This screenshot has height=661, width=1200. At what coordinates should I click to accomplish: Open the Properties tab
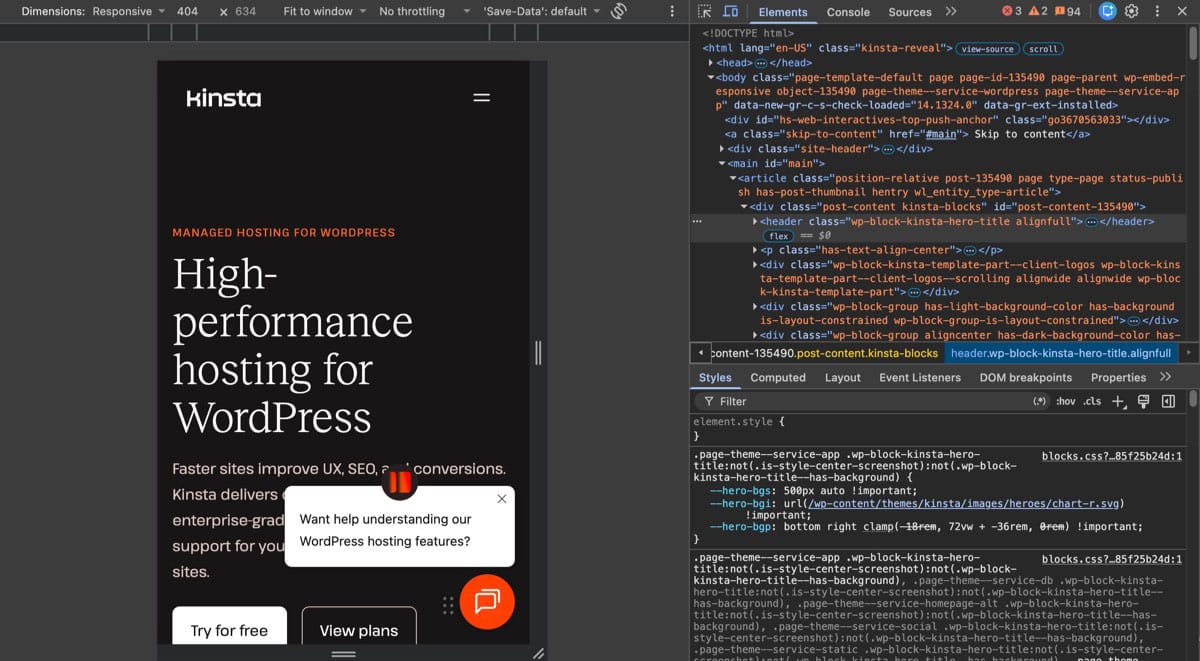click(1118, 377)
